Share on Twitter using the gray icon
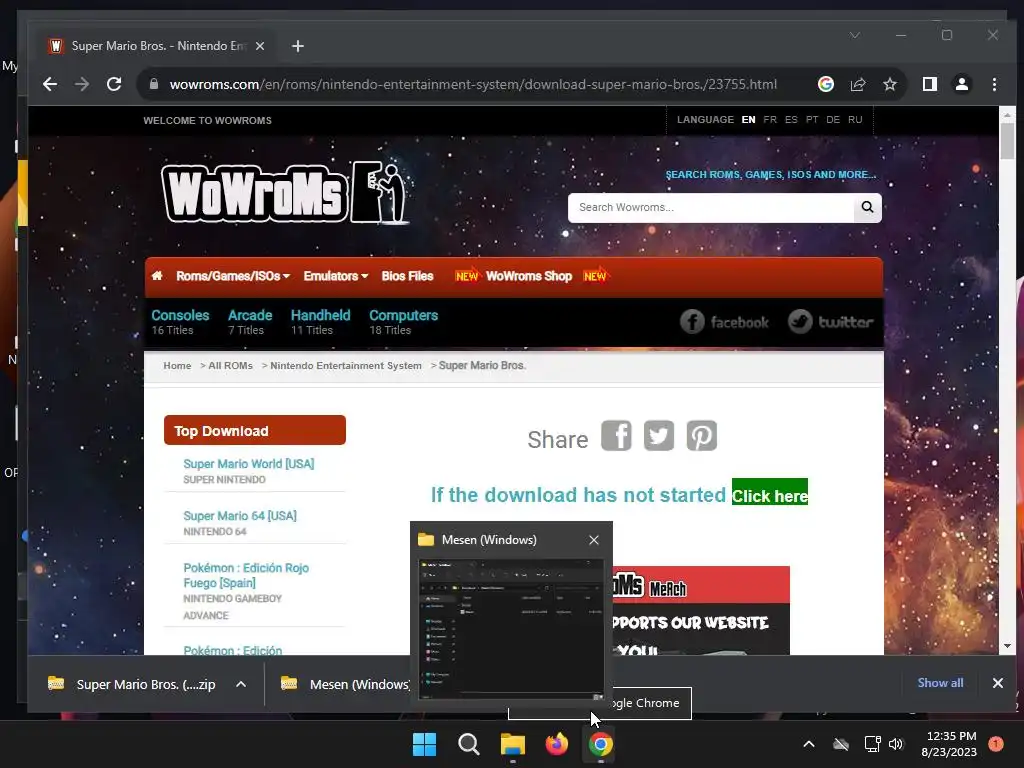 [658, 436]
